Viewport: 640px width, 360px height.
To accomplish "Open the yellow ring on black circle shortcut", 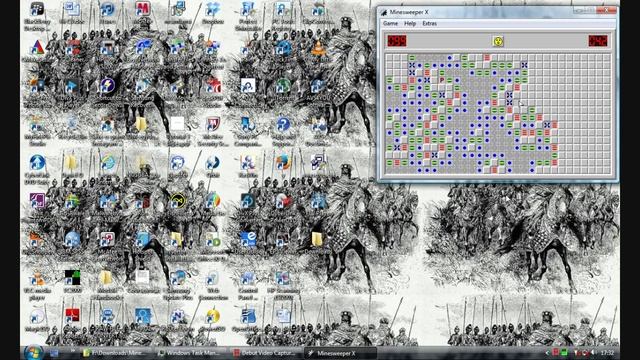I will [178, 201].
